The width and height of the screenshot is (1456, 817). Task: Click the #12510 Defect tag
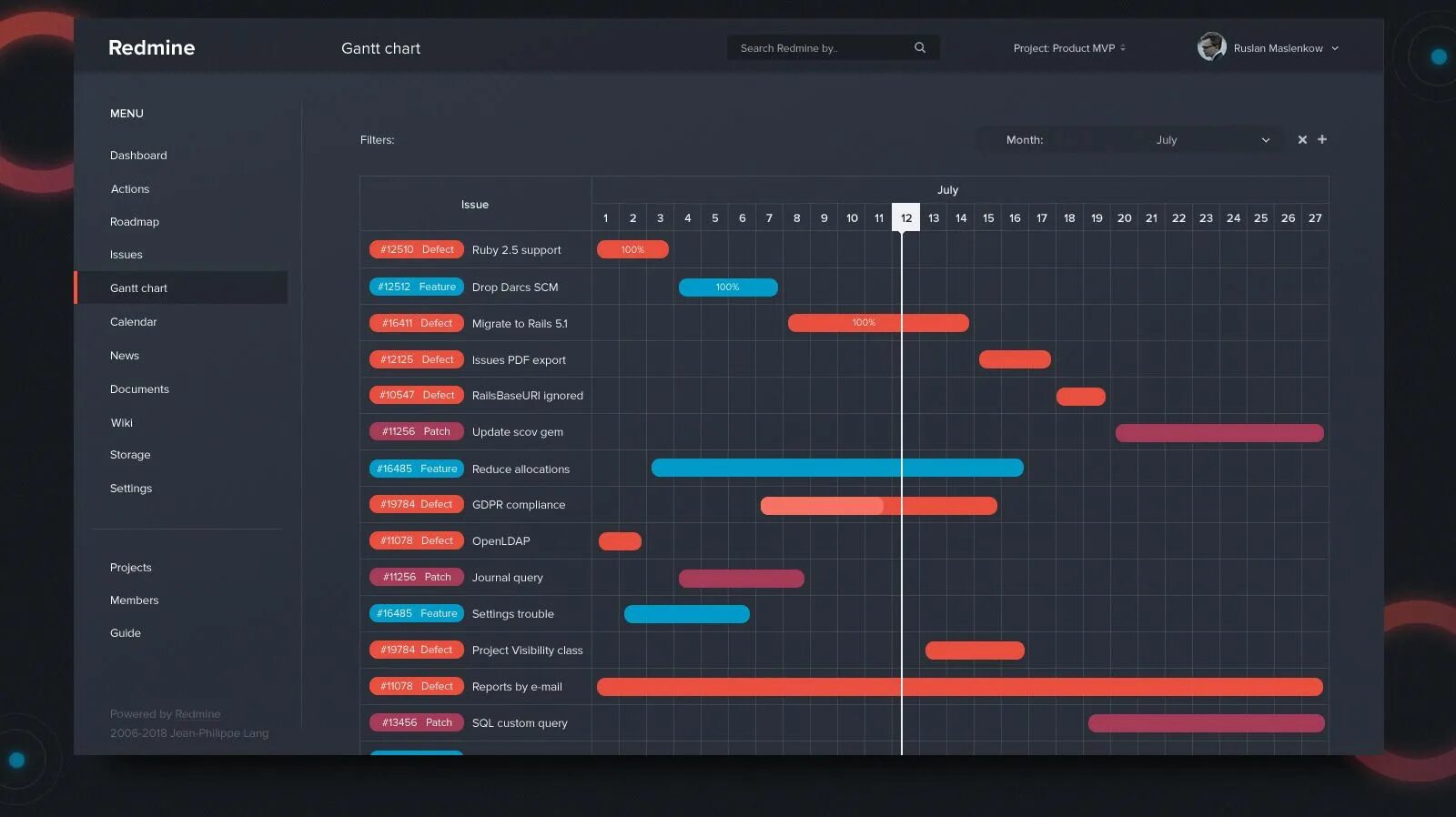tap(417, 249)
